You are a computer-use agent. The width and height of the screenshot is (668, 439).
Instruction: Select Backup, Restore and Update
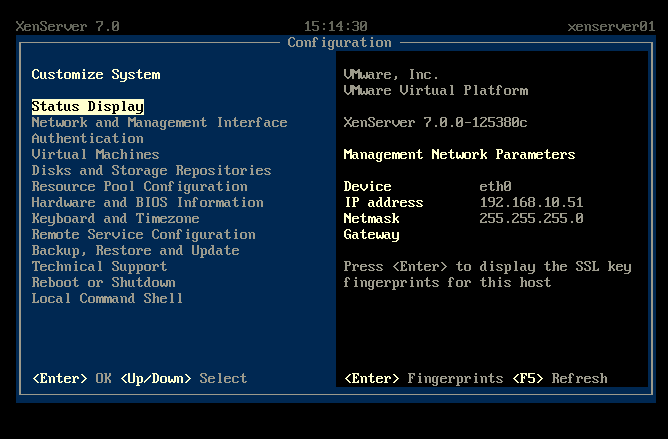pyautogui.click(x=135, y=251)
